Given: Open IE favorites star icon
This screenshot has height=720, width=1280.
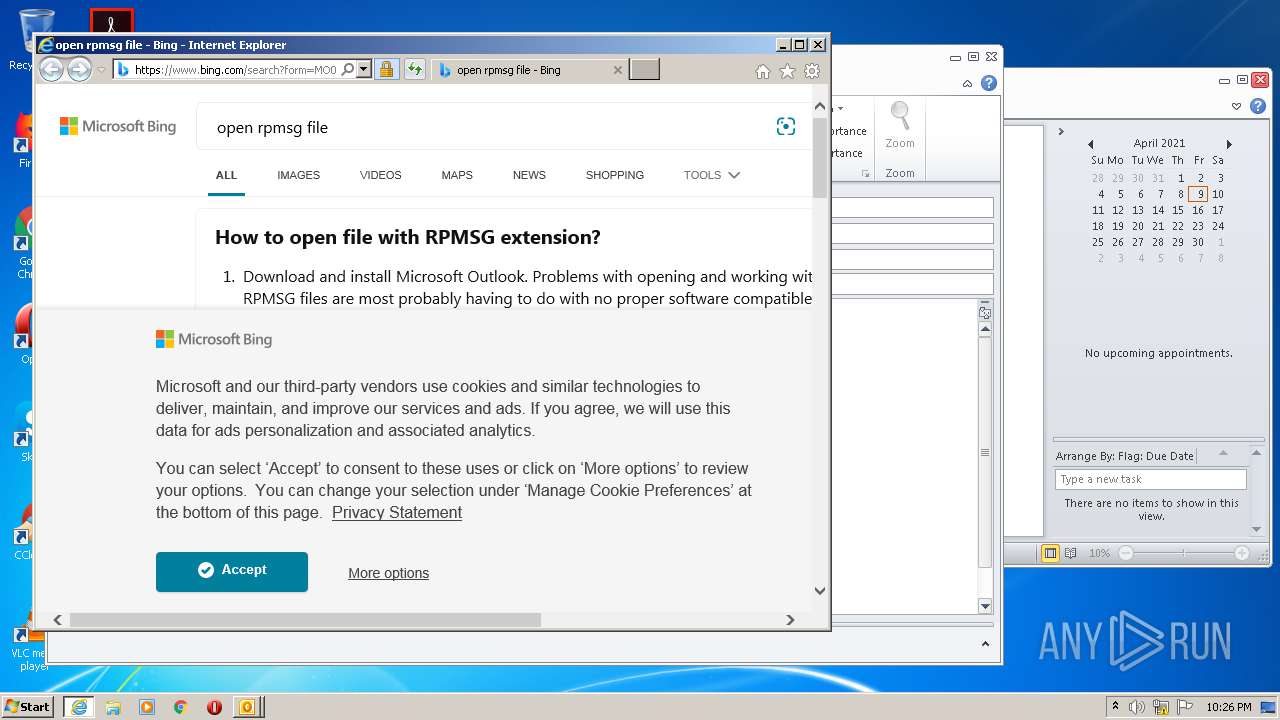Looking at the screenshot, I should pos(787,71).
